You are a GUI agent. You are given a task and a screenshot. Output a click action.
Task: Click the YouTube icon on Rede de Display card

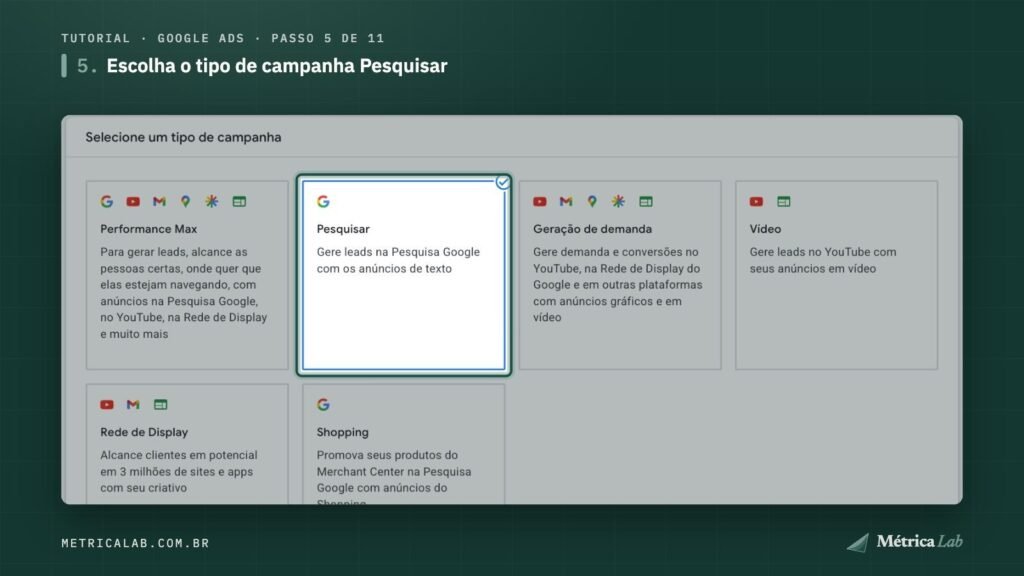point(107,405)
